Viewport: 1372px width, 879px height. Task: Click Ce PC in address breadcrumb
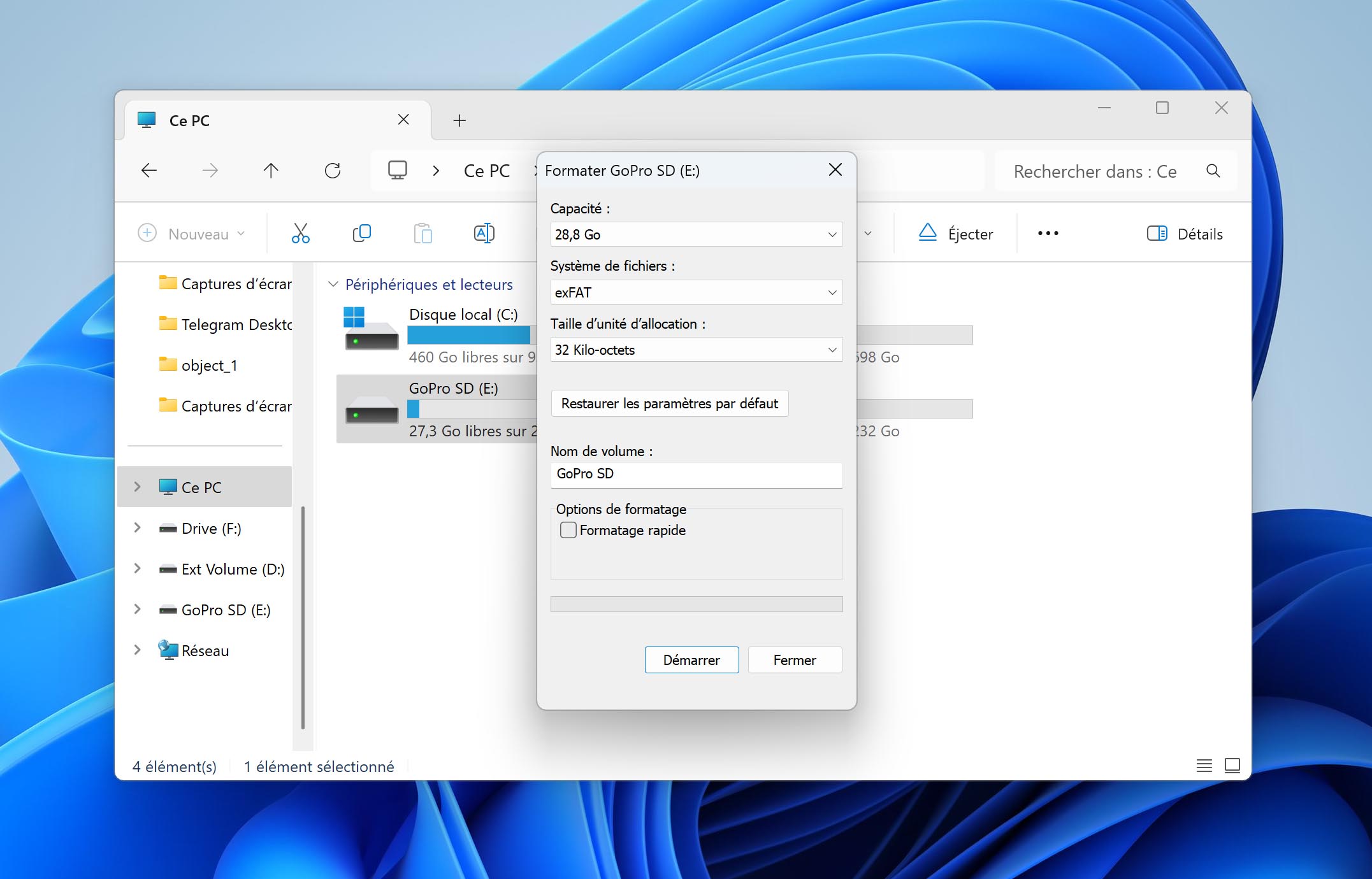pos(486,171)
